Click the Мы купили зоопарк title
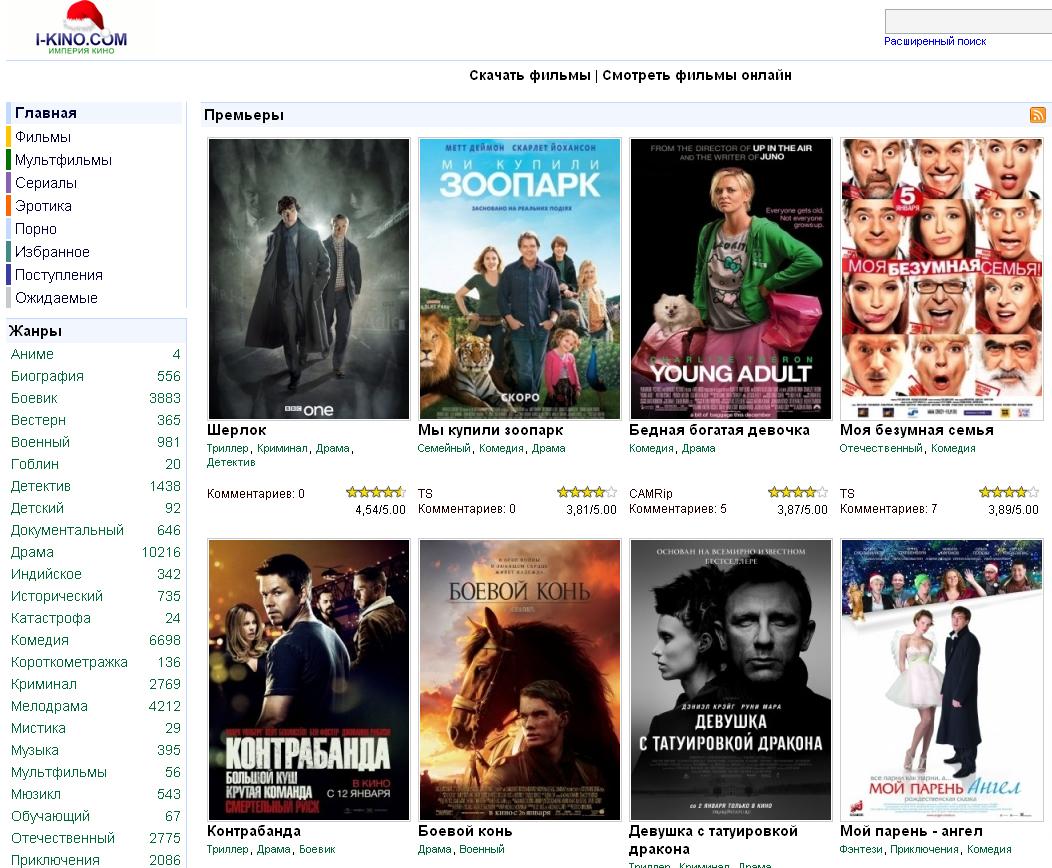The height and width of the screenshot is (868, 1052). click(490, 430)
